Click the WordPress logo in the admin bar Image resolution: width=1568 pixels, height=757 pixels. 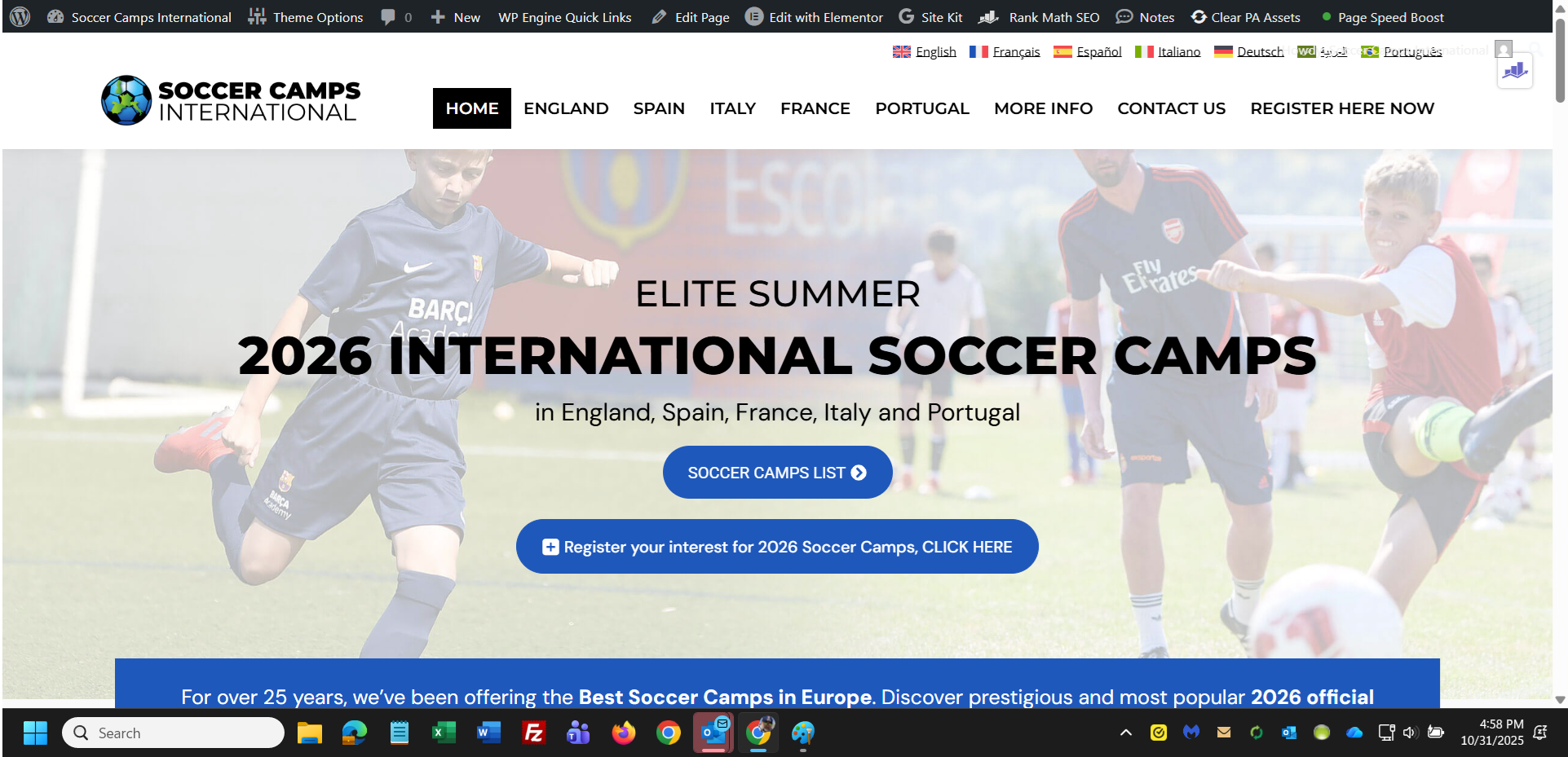[x=20, y=16]
